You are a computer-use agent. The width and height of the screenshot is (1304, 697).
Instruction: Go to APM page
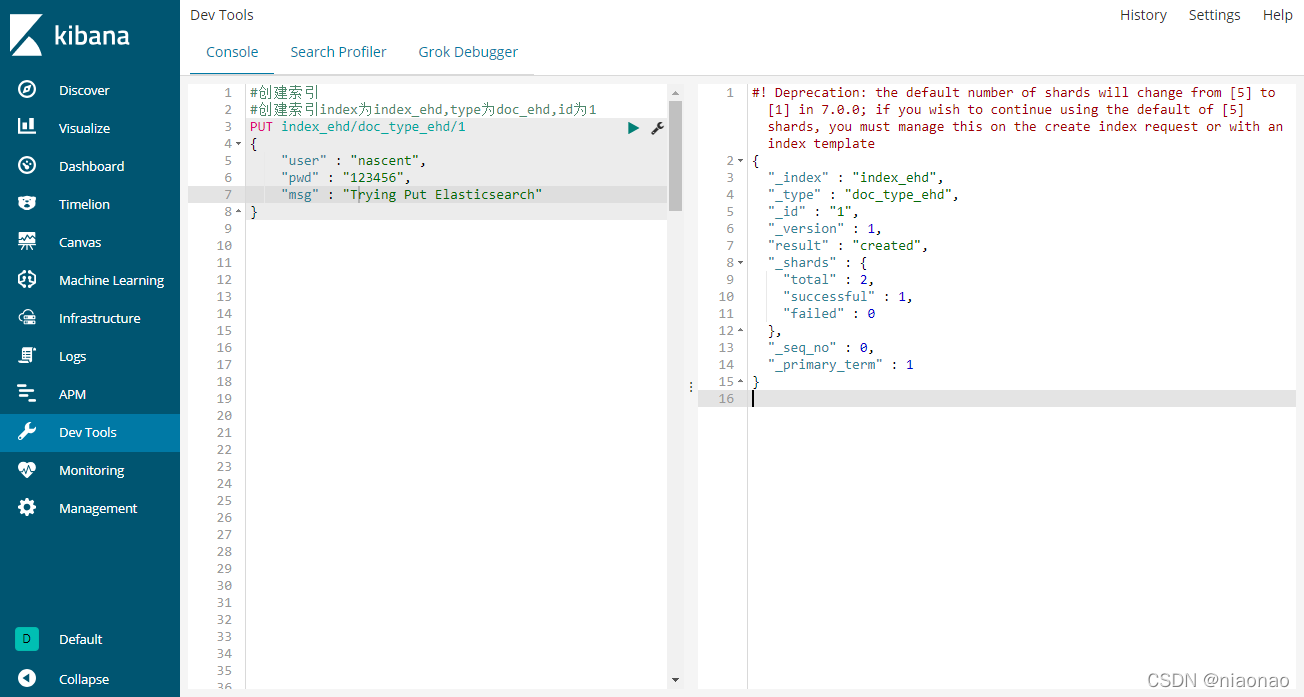click(x=72, y=394)
